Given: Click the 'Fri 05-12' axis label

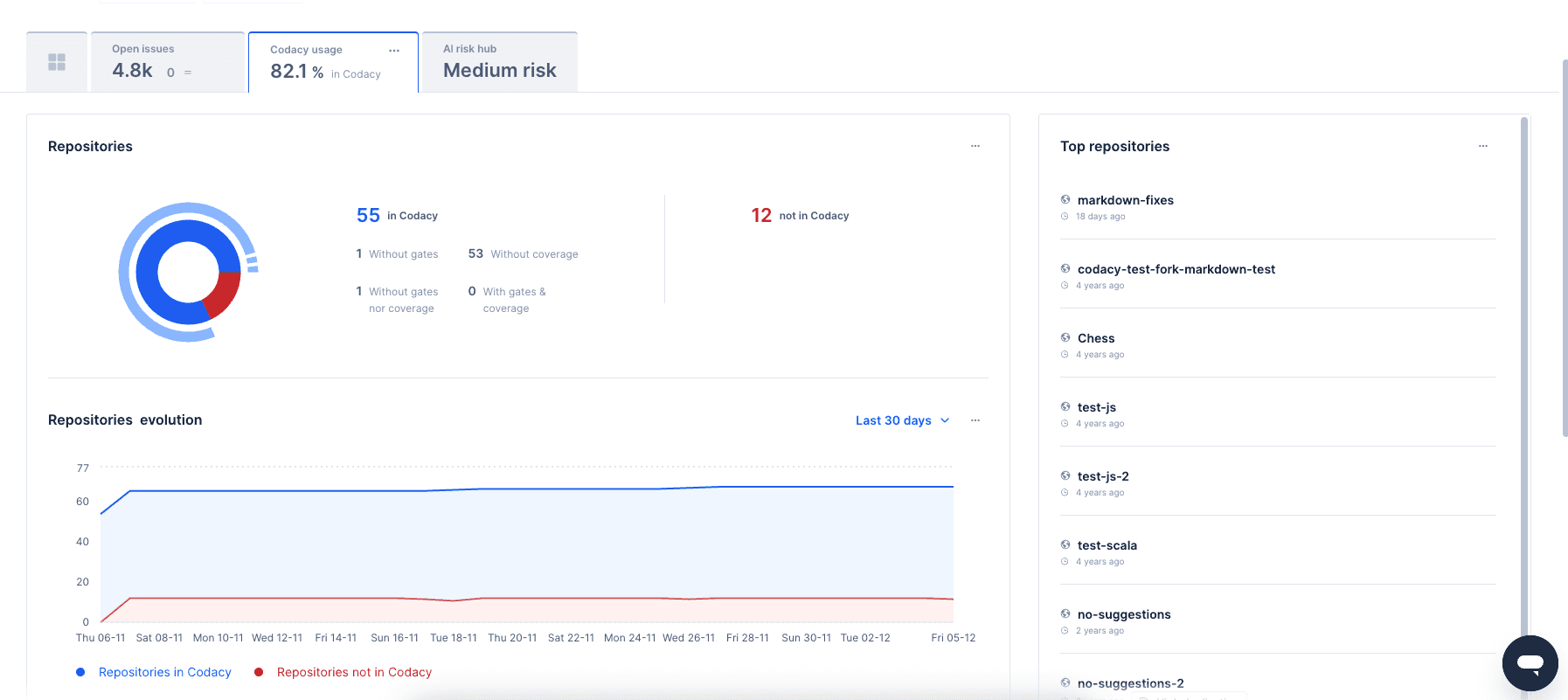Looking at the screenshot, I should (954, 638).
